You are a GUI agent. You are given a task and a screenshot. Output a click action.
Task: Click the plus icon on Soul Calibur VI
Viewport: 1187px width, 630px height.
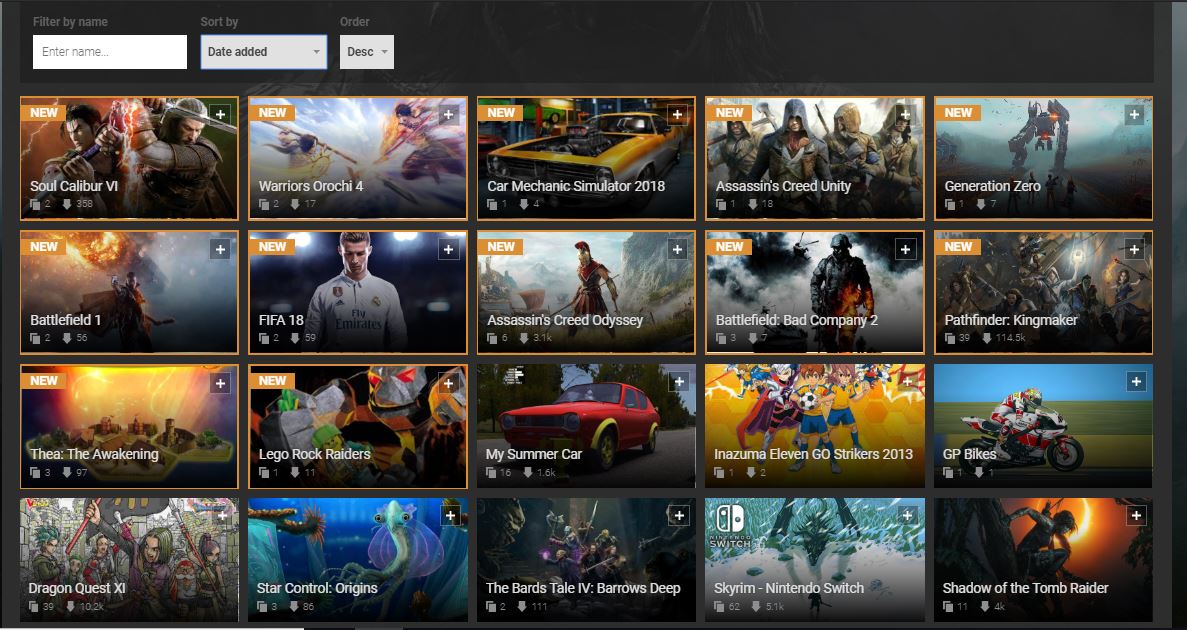tap(221, 115)
